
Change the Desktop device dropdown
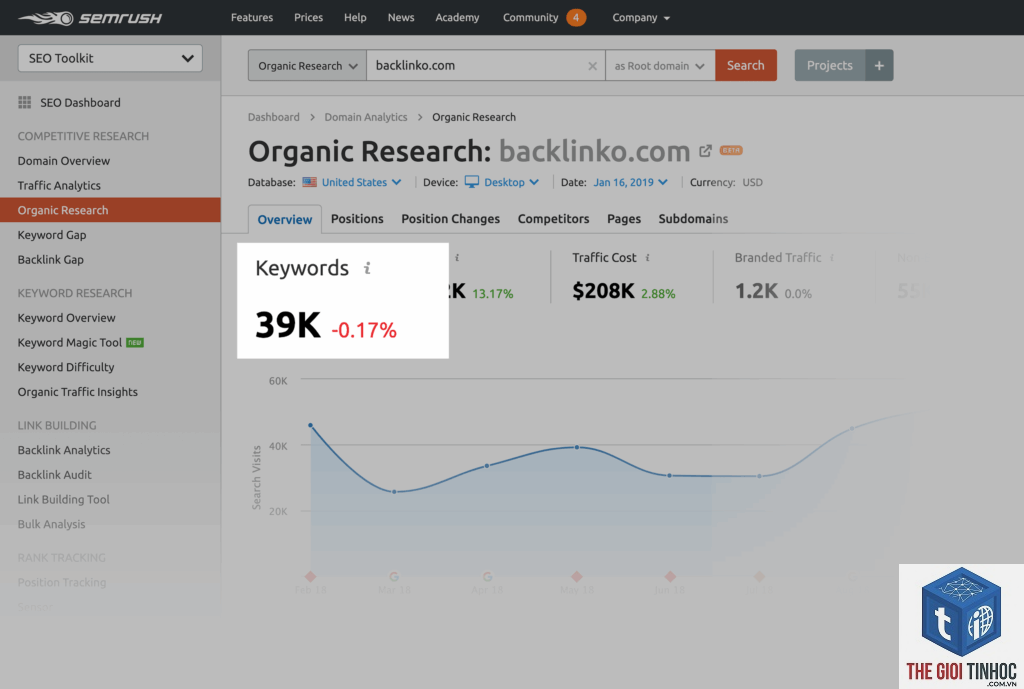tap(511, 182)
